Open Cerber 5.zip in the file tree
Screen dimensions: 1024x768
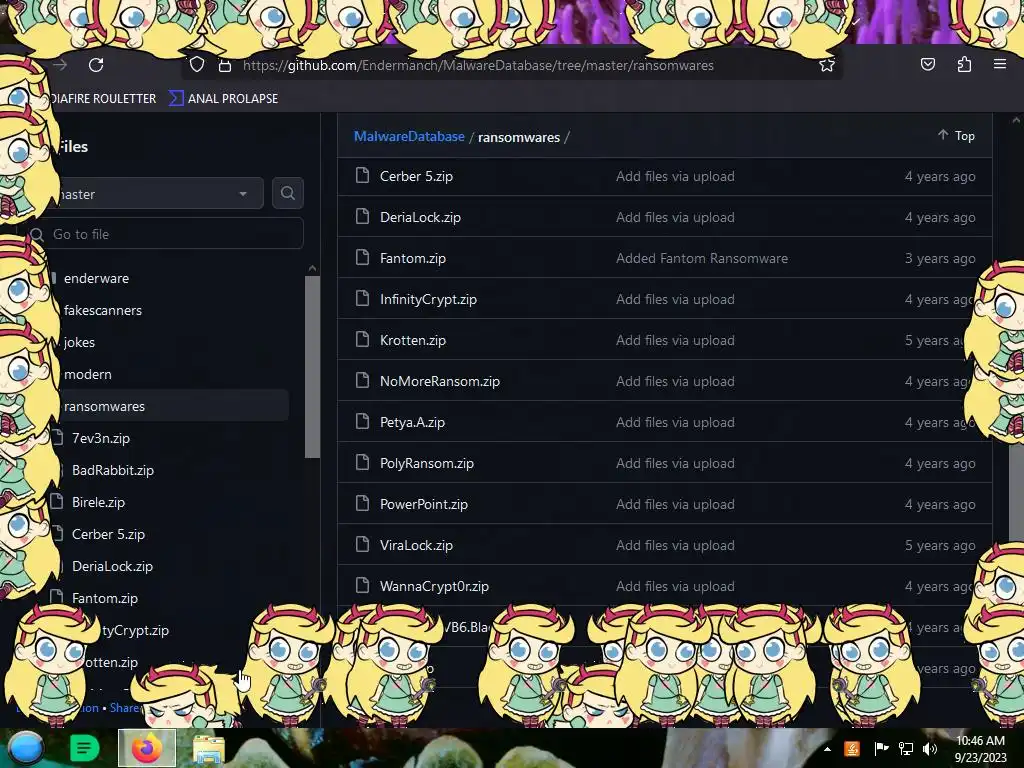(x=108, y=534)
